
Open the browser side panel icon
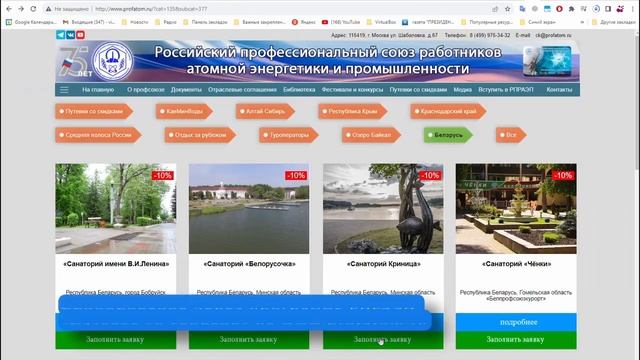pyautogui.click(x=608, y=9)
